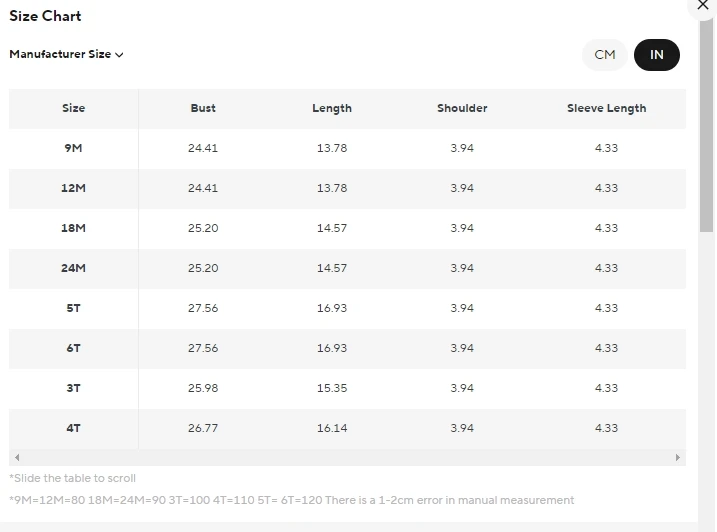The height and width of the screenshot is (532, 717).
Task: Select the 4T size row label
Action: click(73, 428)
